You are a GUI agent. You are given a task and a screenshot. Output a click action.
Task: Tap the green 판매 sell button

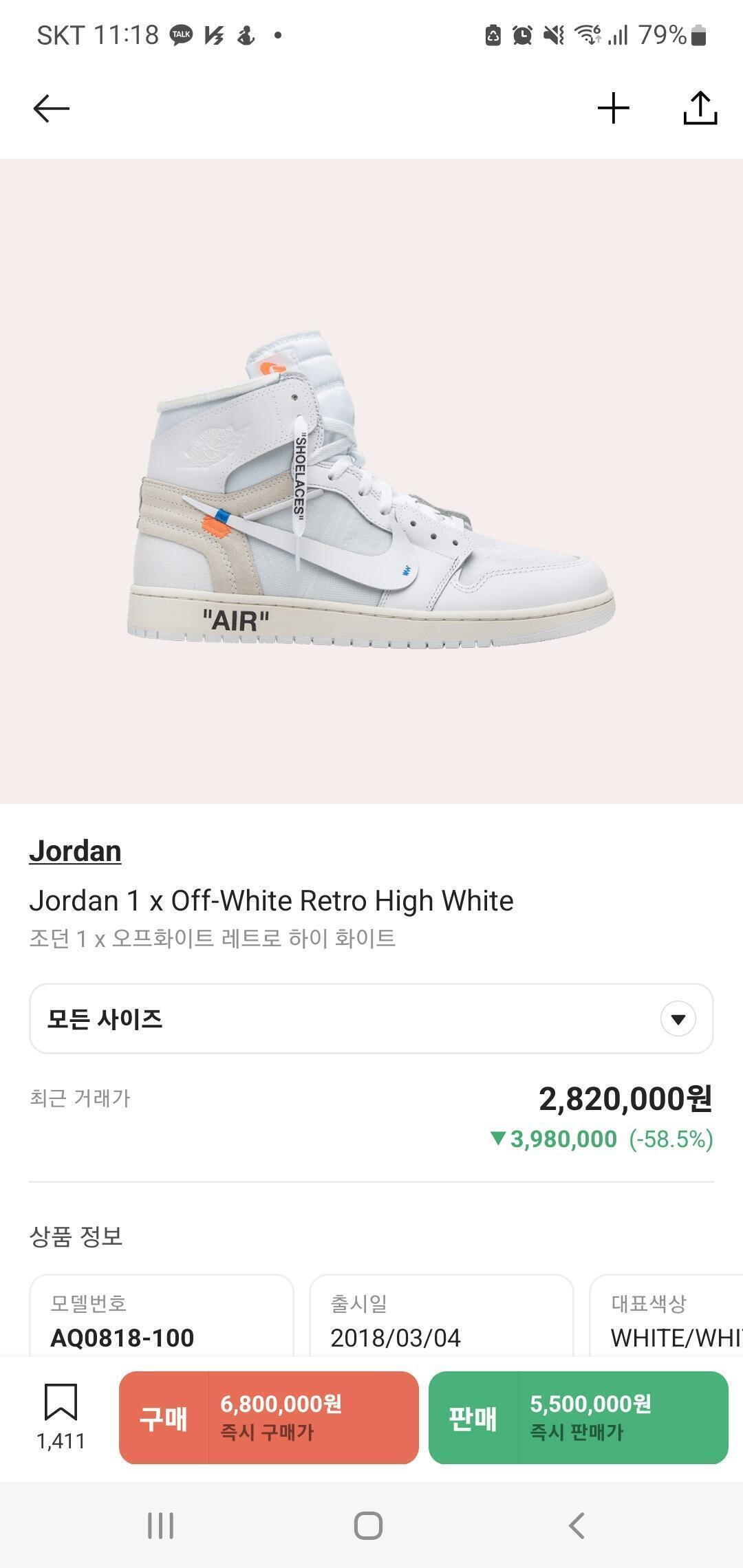pos(578,1417)
